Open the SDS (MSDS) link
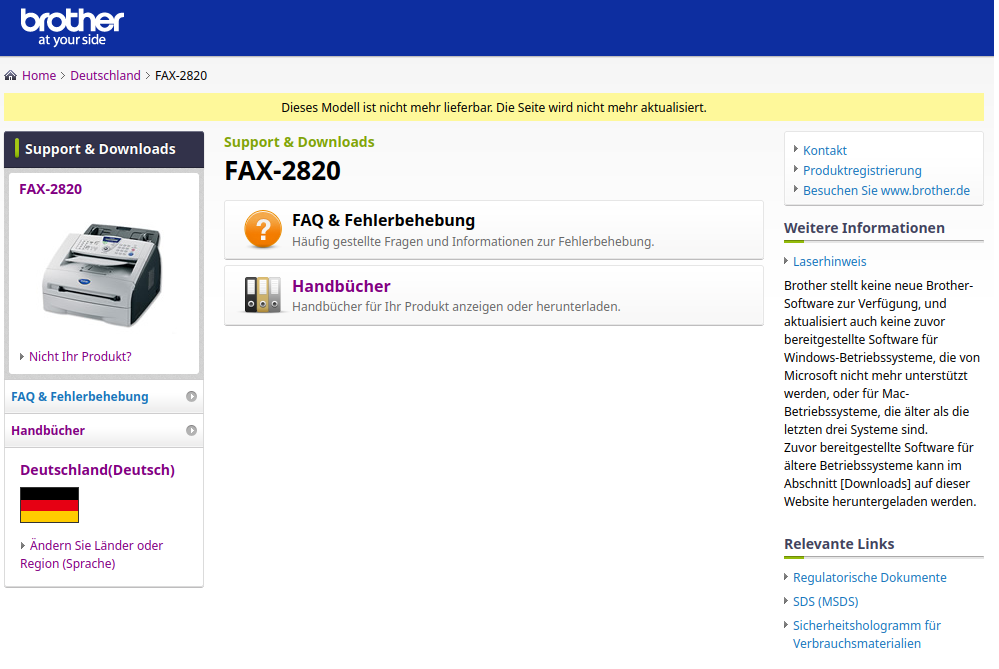 (826, 602)
